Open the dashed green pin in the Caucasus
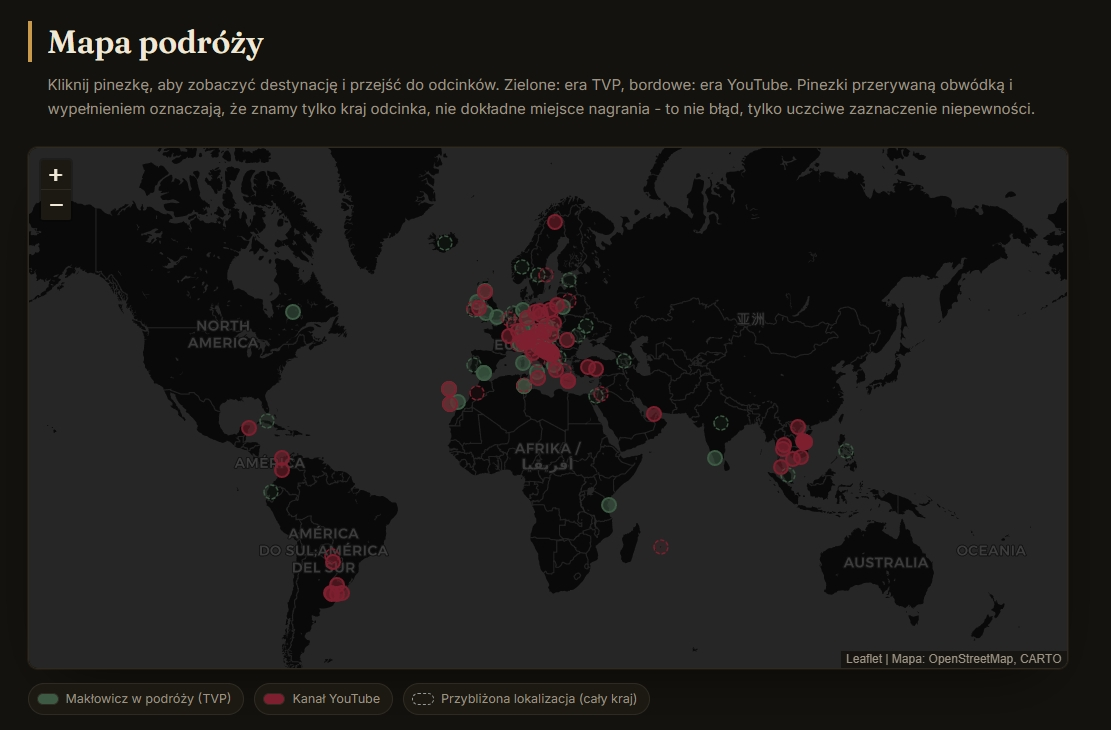Image resolution: width=1111 pixels, height=730 pixels. pos(624,361)
